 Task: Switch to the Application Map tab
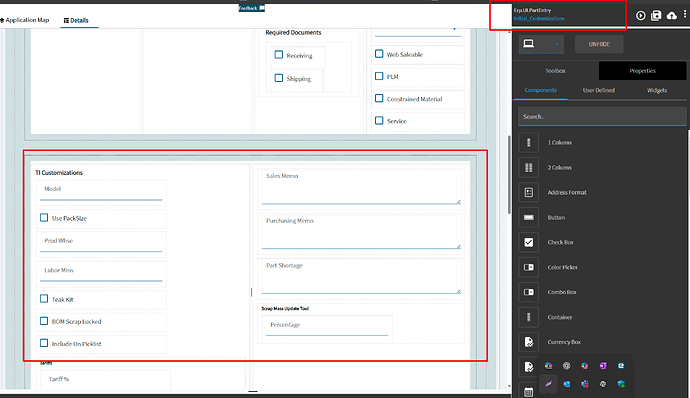pyautogui.click(x=25, y=20)
